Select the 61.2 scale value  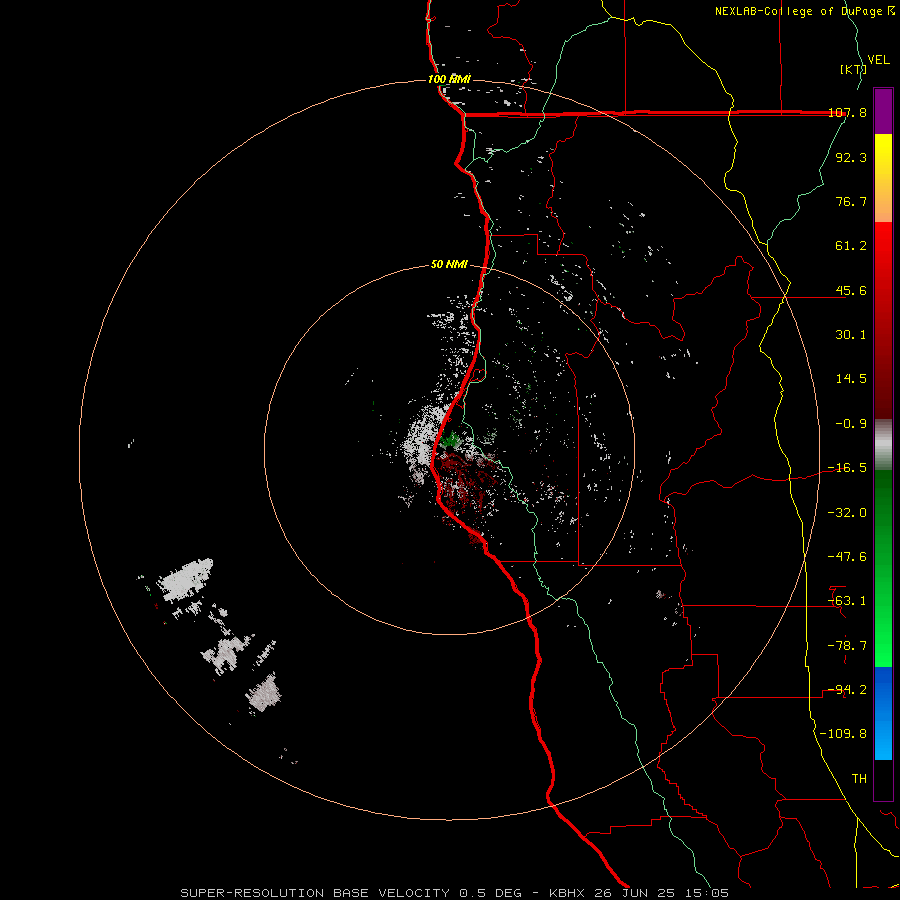point(851,246)
